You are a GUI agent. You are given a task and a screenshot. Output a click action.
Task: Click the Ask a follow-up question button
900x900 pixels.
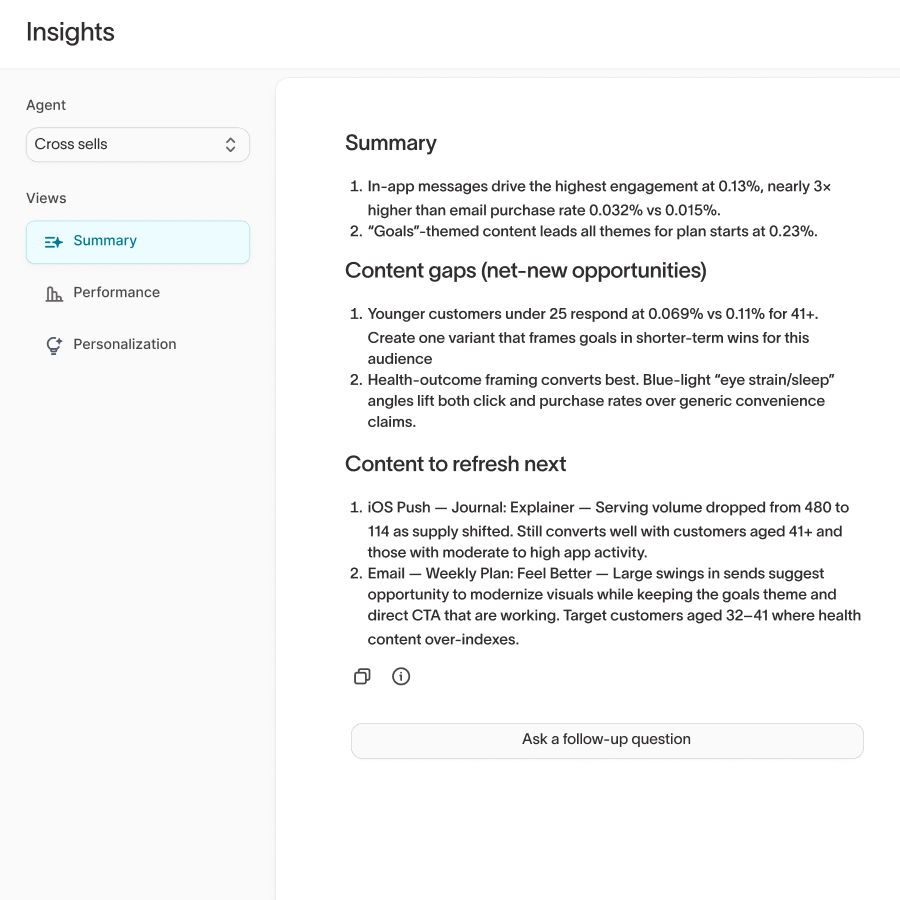[x=607, y=740]
